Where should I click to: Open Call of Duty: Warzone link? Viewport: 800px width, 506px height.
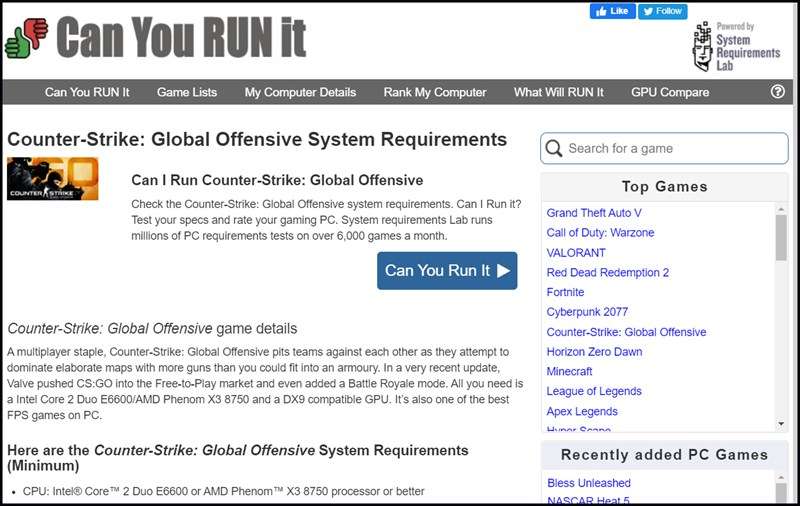(x=600, y=233)
